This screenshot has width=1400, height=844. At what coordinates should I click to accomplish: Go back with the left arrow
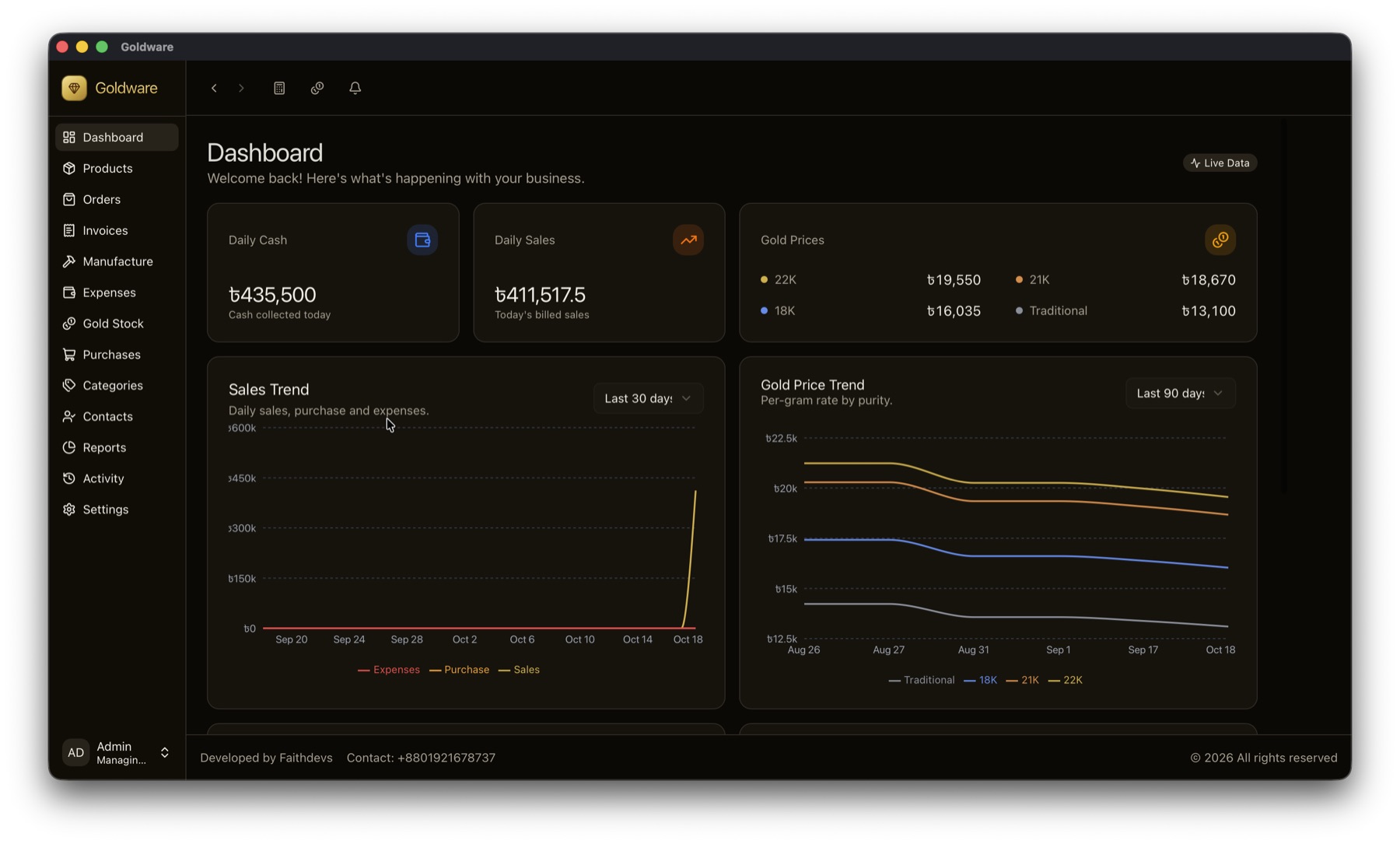tap(214, 88)
